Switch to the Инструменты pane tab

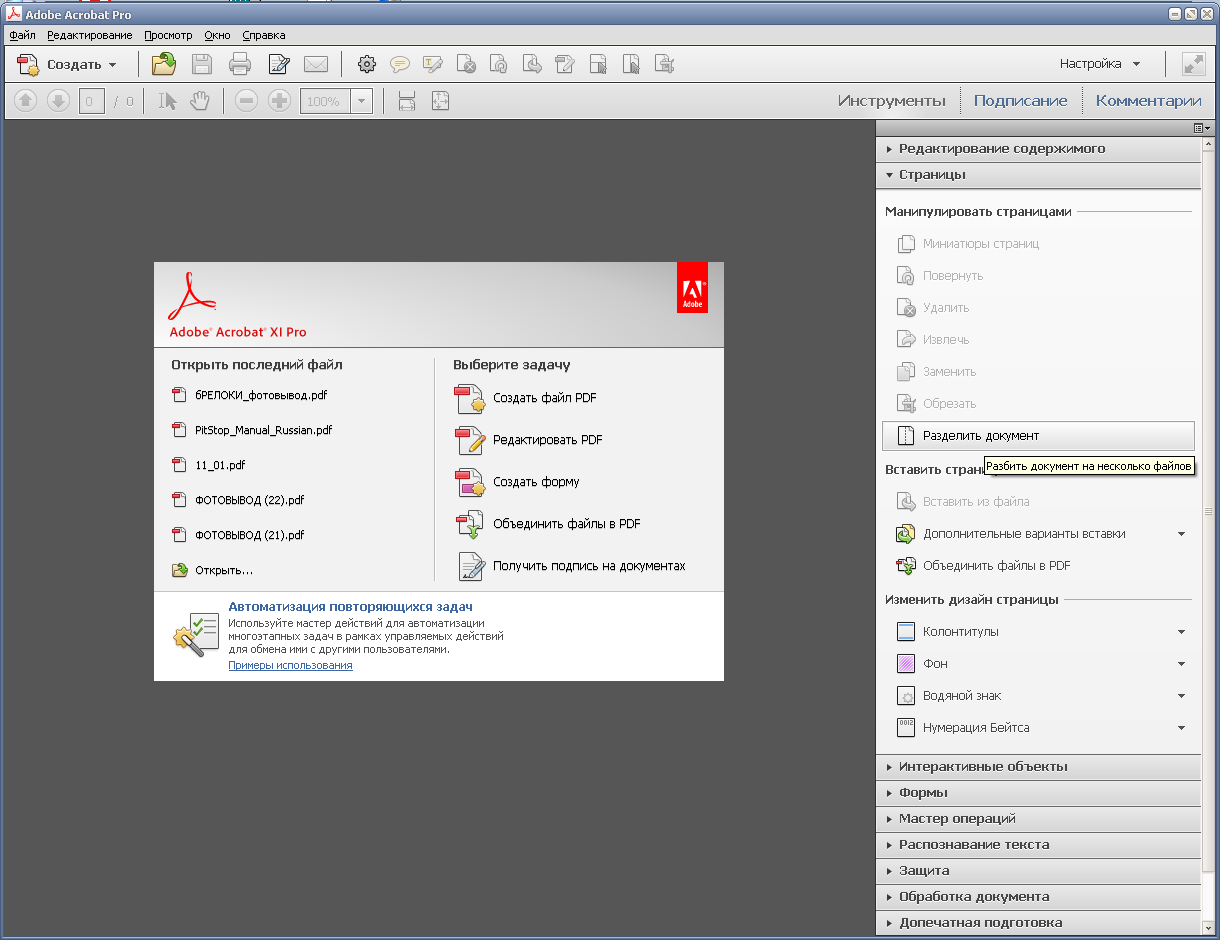(x=891, y=101)
